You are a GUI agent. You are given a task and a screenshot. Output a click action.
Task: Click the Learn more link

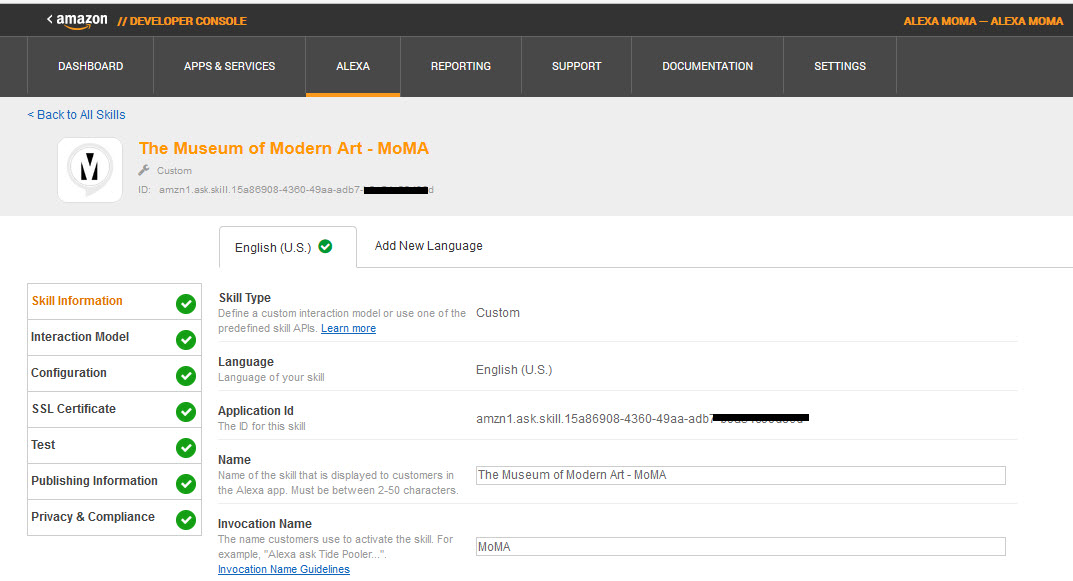click(348, 328)
